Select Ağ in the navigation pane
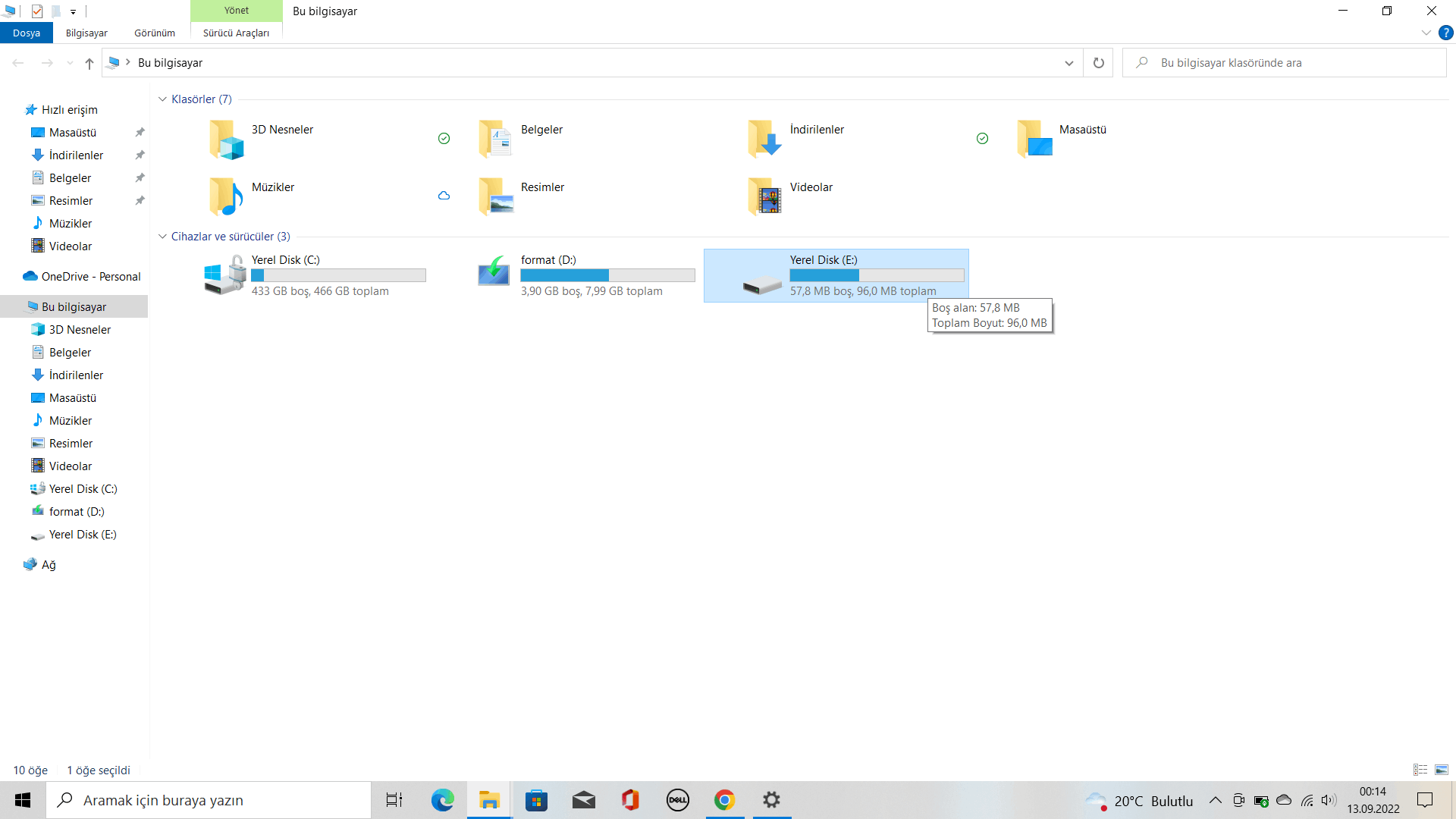 pos(49,565)
